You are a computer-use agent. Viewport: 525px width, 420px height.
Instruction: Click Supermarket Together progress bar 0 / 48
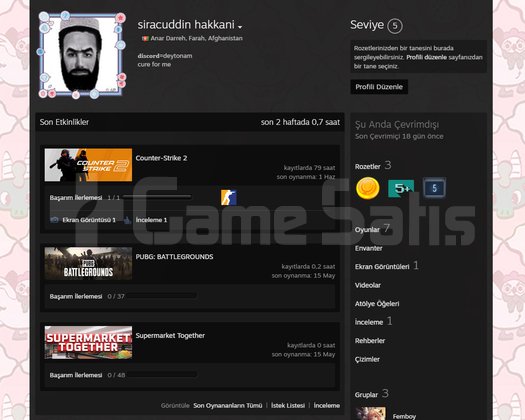coord(161,375)
